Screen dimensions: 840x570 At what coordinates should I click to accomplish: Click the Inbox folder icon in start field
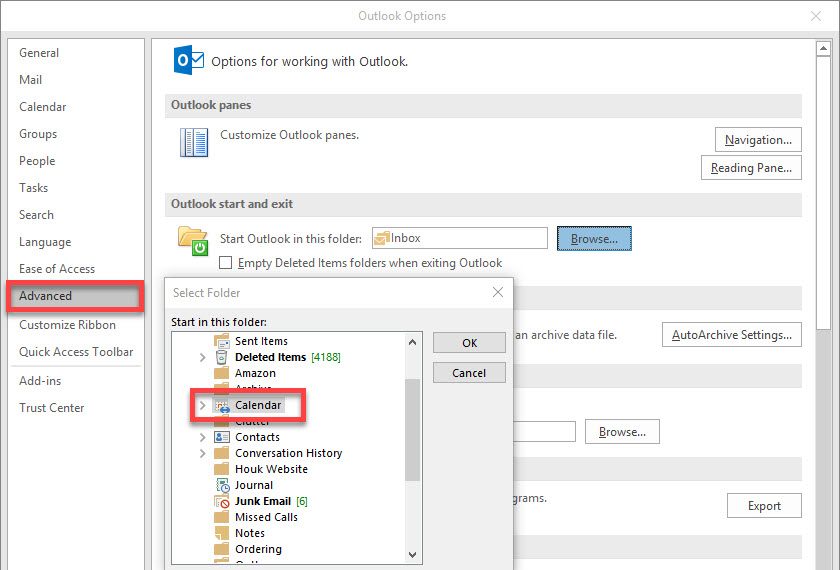381,238
